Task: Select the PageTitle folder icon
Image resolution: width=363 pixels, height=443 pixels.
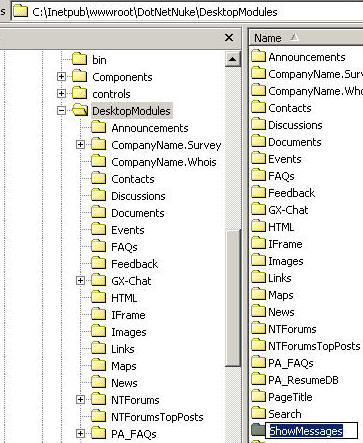Action: point(258,396)
